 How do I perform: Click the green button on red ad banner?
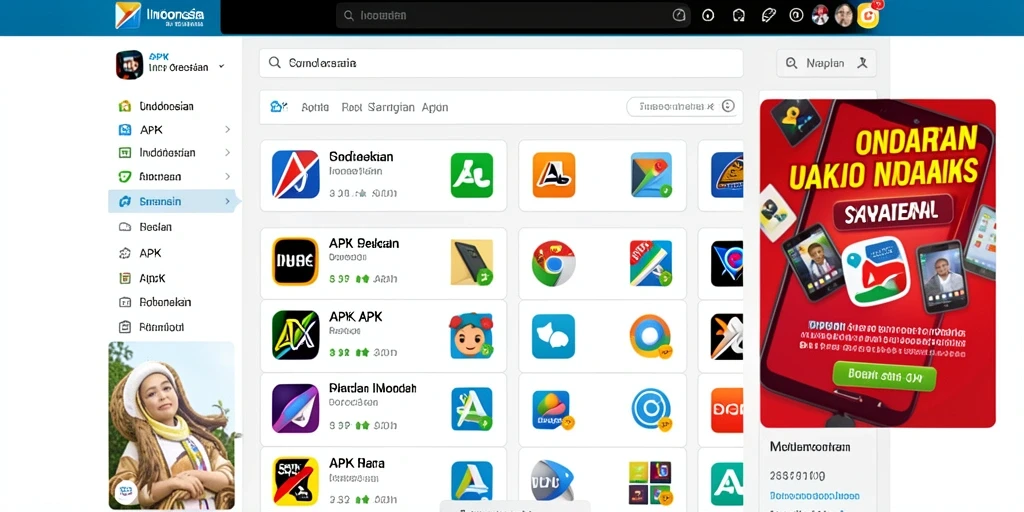884,376
